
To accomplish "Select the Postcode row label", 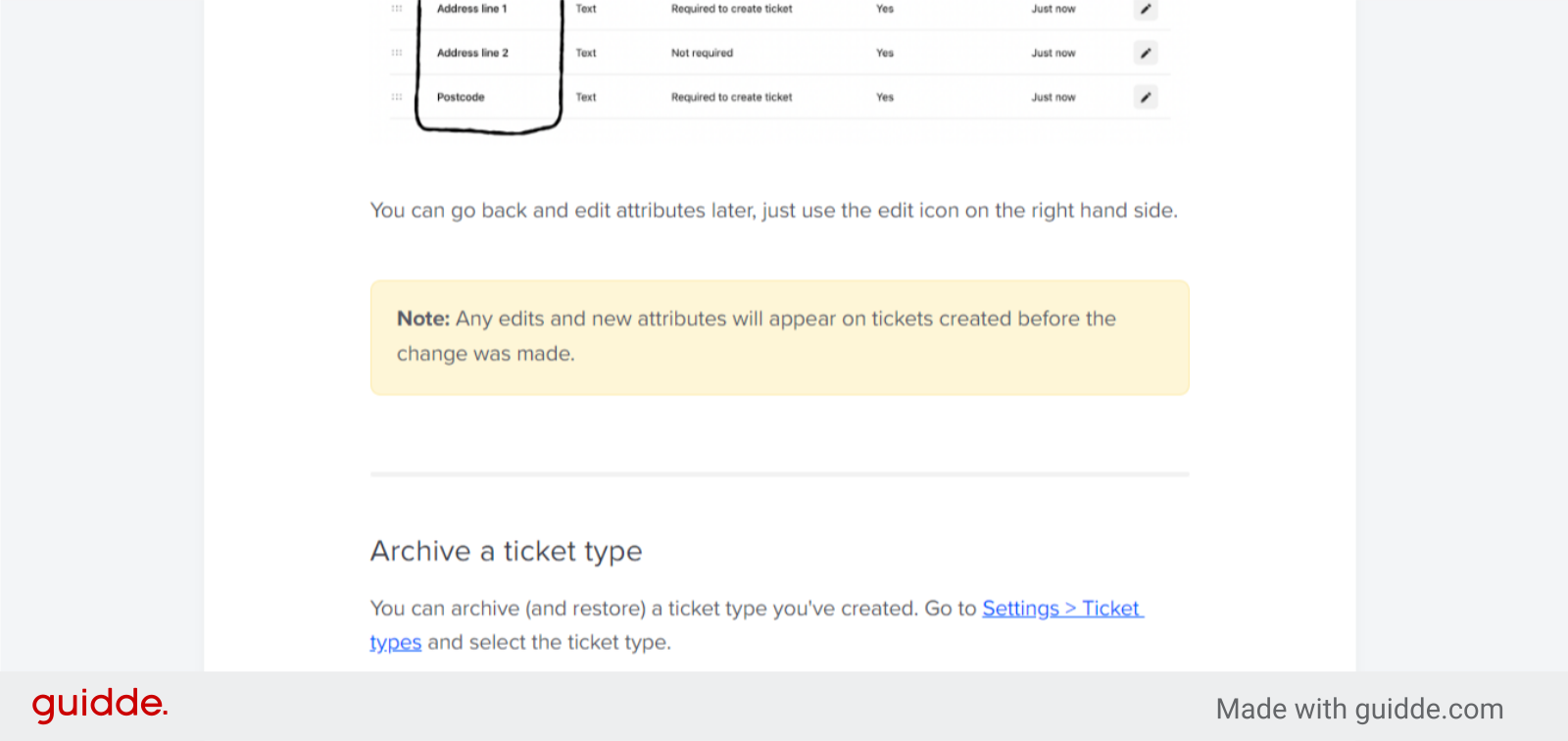I will pyautogui.click(x=460, y=97).
